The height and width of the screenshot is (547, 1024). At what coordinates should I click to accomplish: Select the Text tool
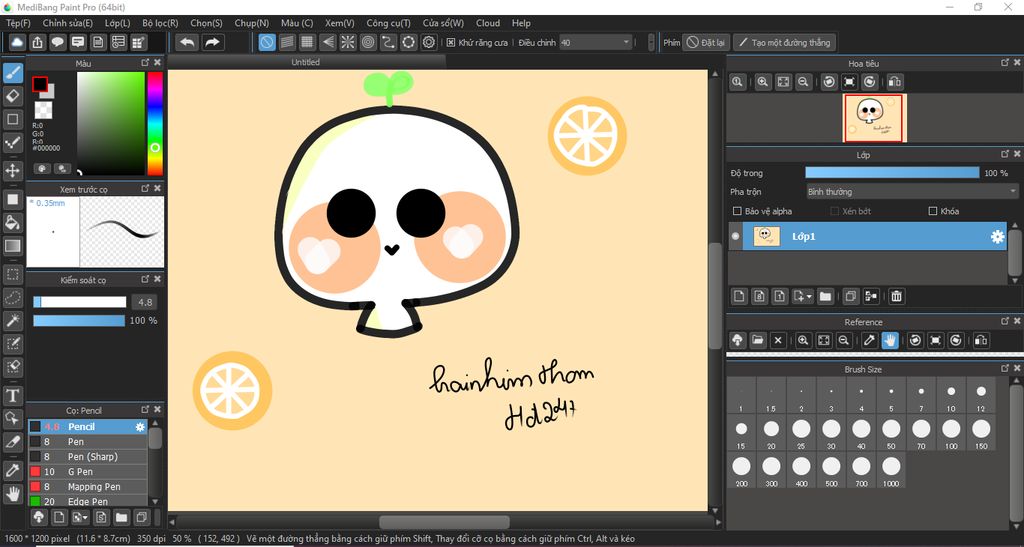click(x=12, y=396)
